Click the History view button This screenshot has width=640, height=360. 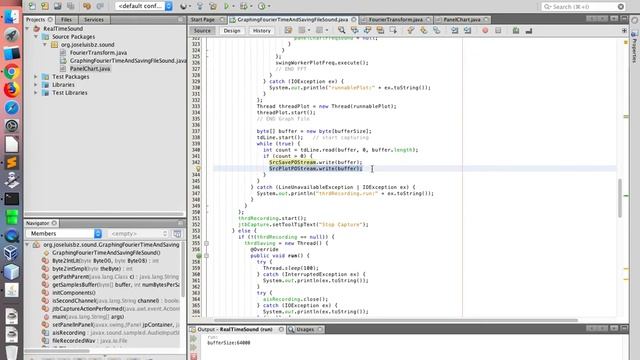click(262, 31)
